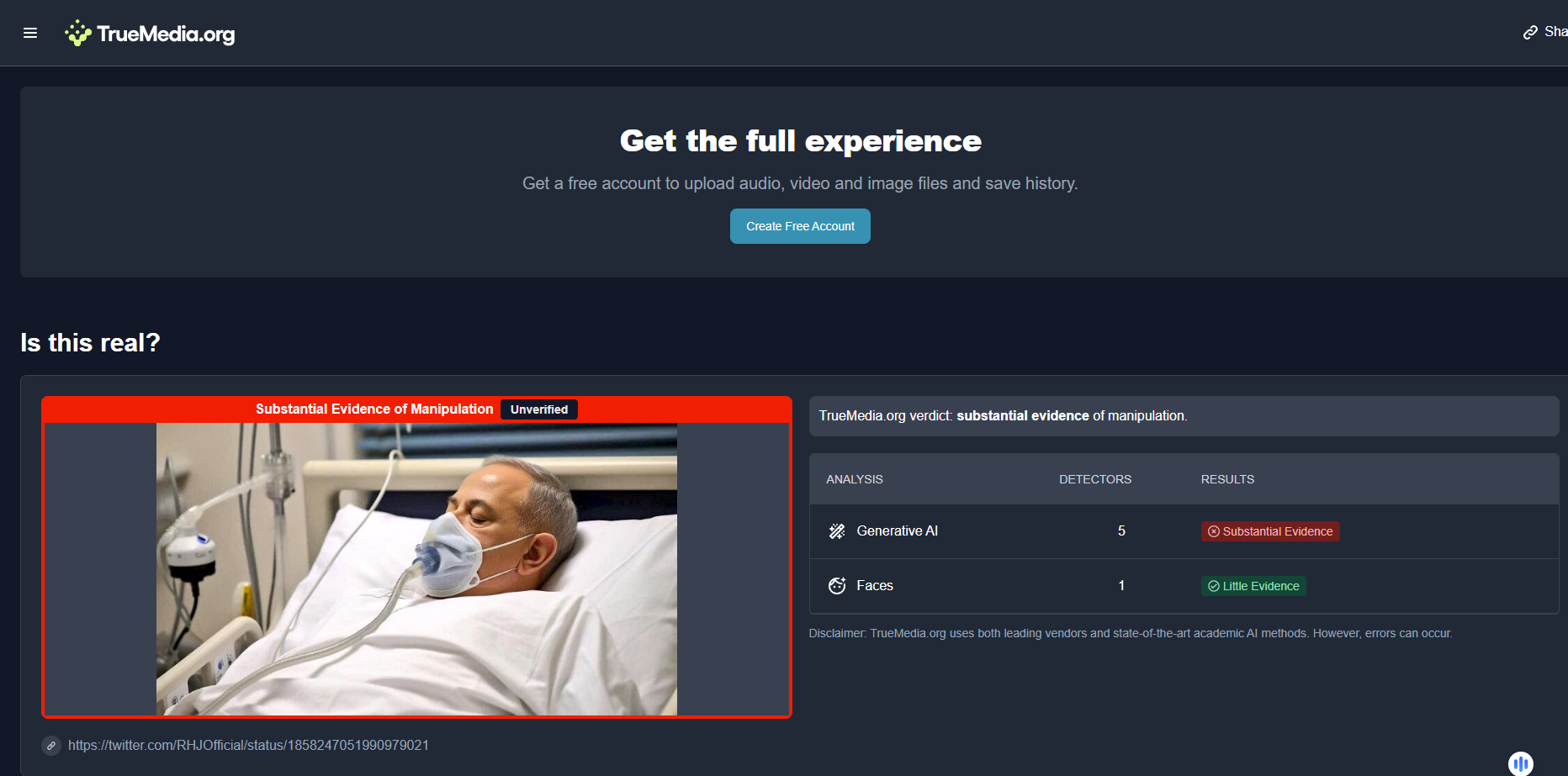Open the twitter.com/RHJOfficial source link
The height and width of the screenshot is (776, 1568).
(248, 746)
